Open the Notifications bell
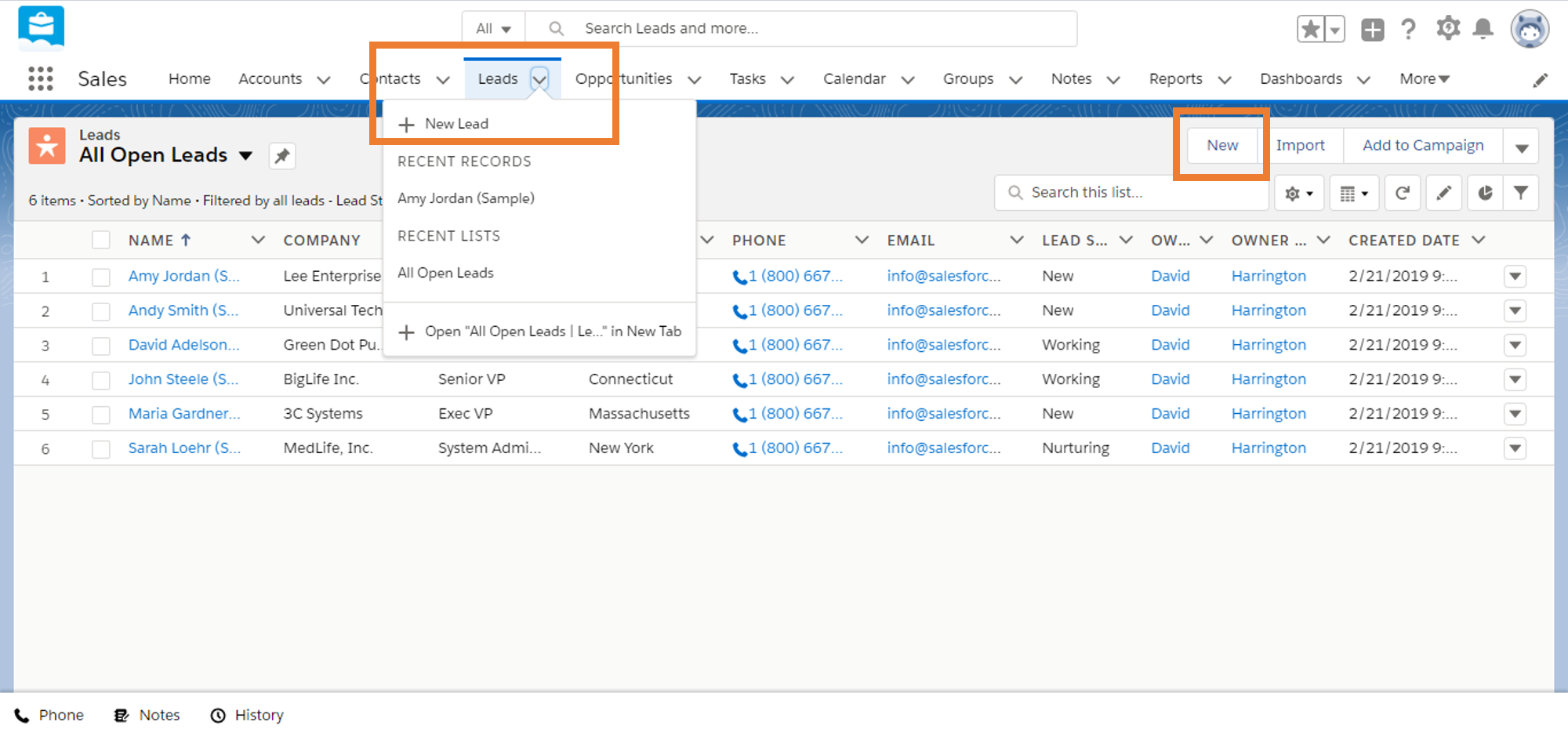Viewport: 1568px width, 729px height. (x=1483, y=29)
